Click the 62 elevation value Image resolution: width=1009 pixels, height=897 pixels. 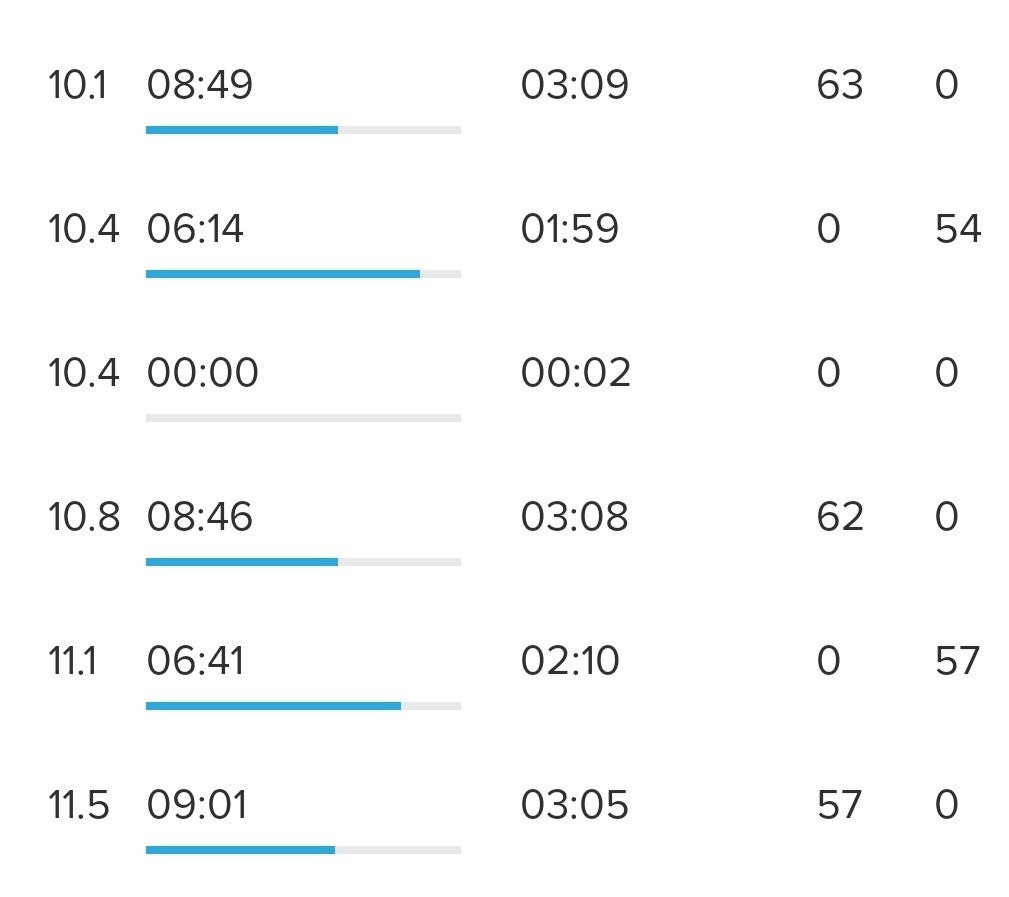[x=840, y=517]
